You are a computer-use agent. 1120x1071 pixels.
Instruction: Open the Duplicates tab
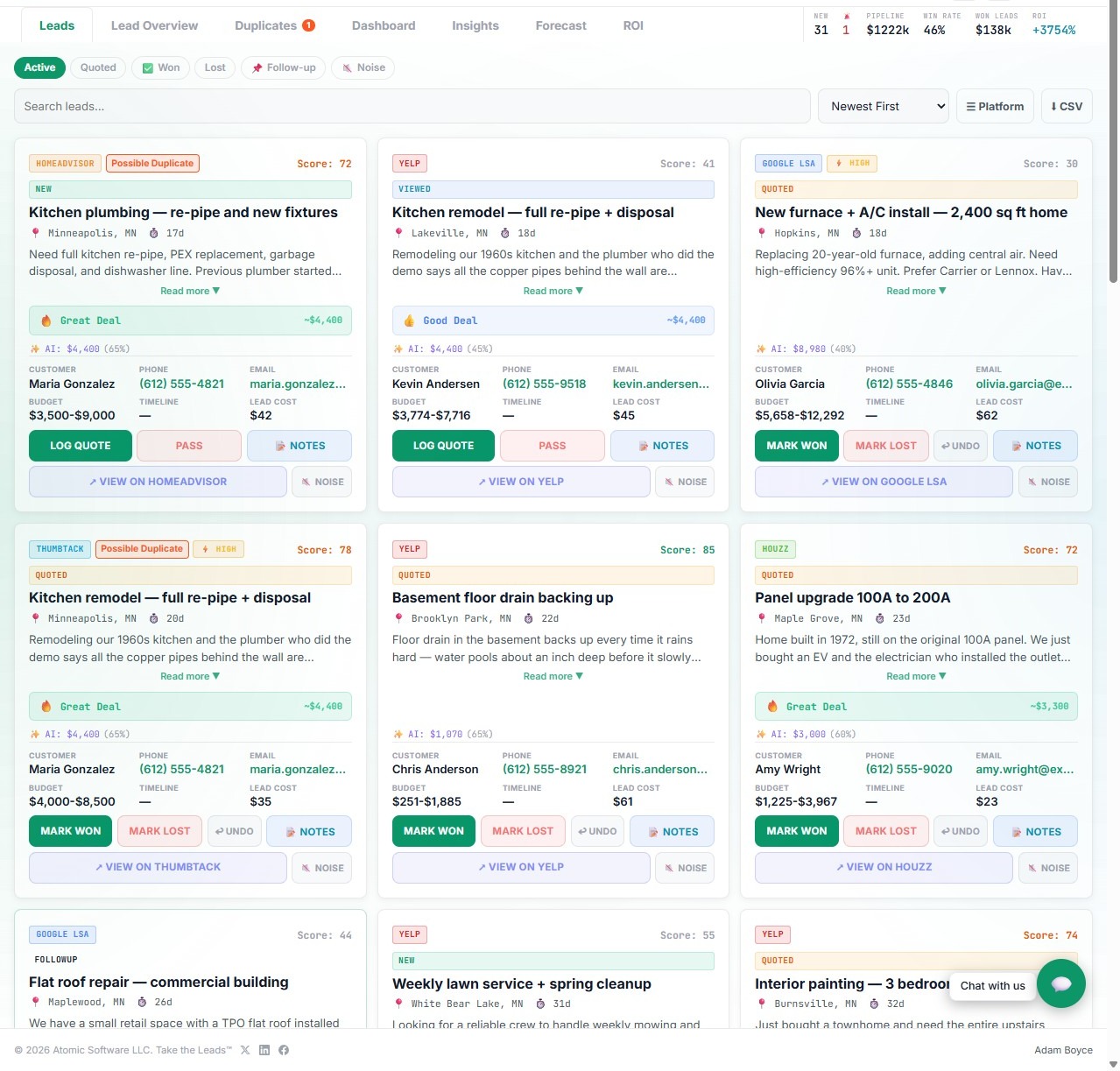click(274, 25)
